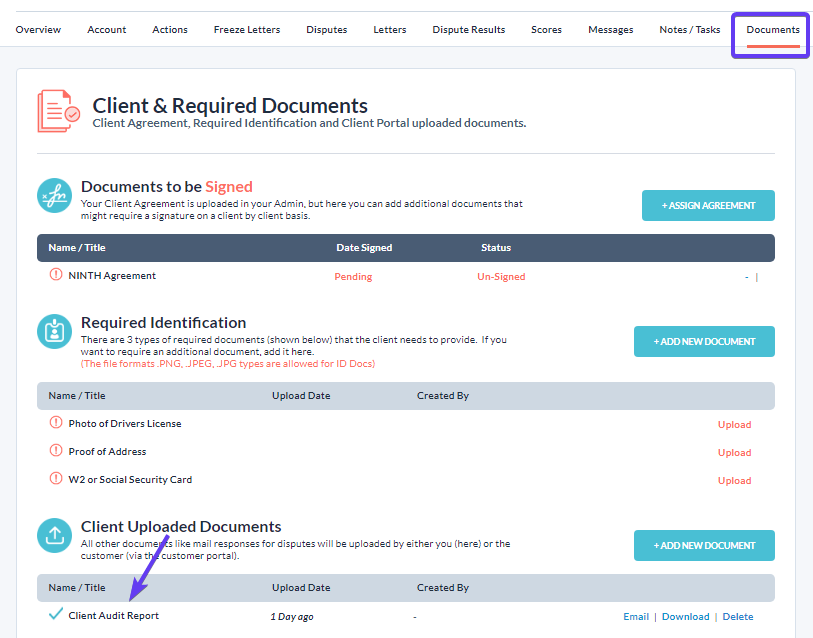
Task: Add new document under Required Identification
Action: coord(704,341)
